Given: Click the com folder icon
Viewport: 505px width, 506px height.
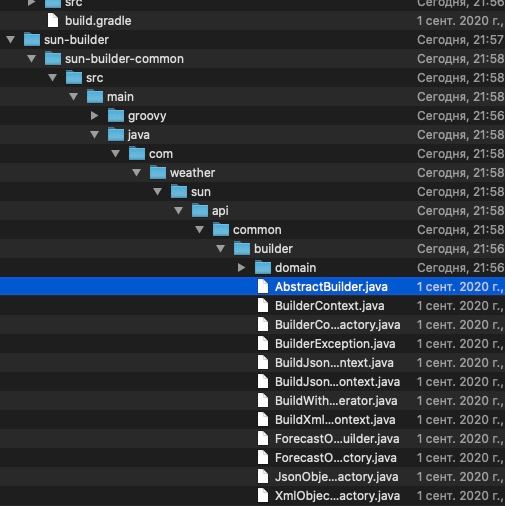Looking at the screenshot, I should tap(137, 153).
